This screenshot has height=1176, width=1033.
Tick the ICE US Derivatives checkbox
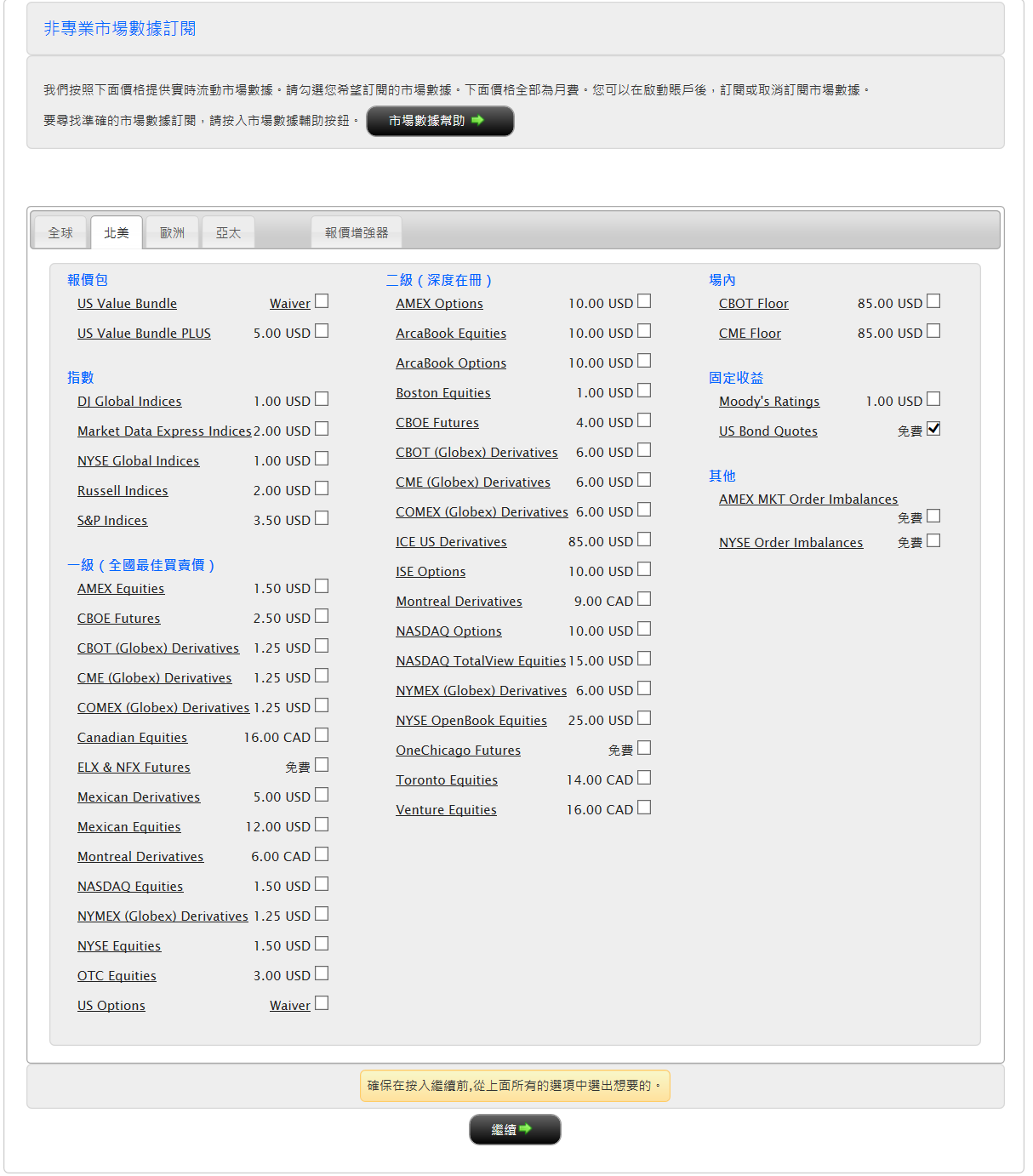(x=644, y=539)
